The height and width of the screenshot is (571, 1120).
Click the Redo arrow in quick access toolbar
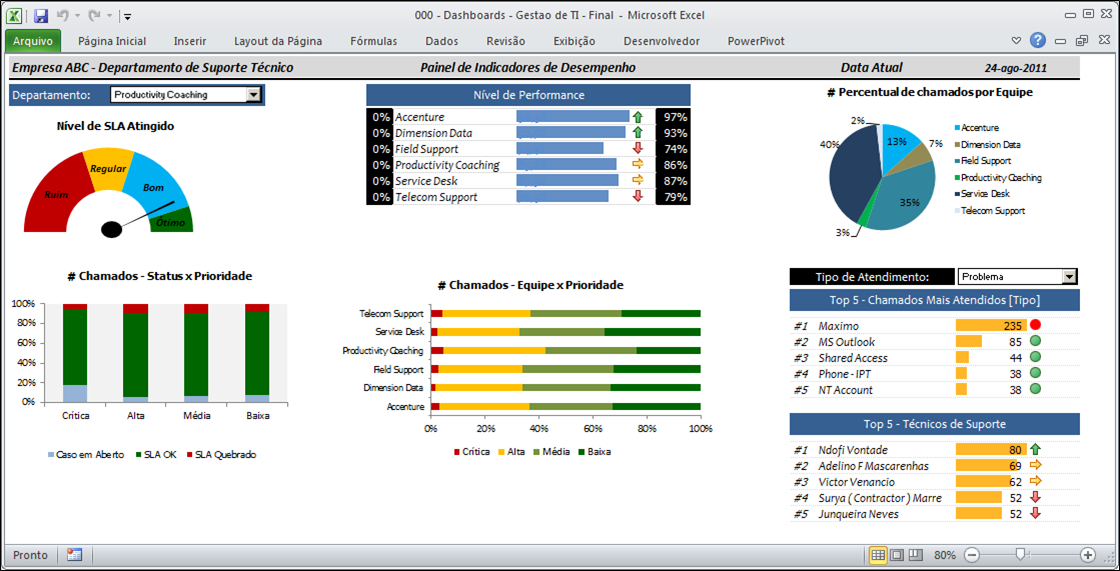[94, 15]
